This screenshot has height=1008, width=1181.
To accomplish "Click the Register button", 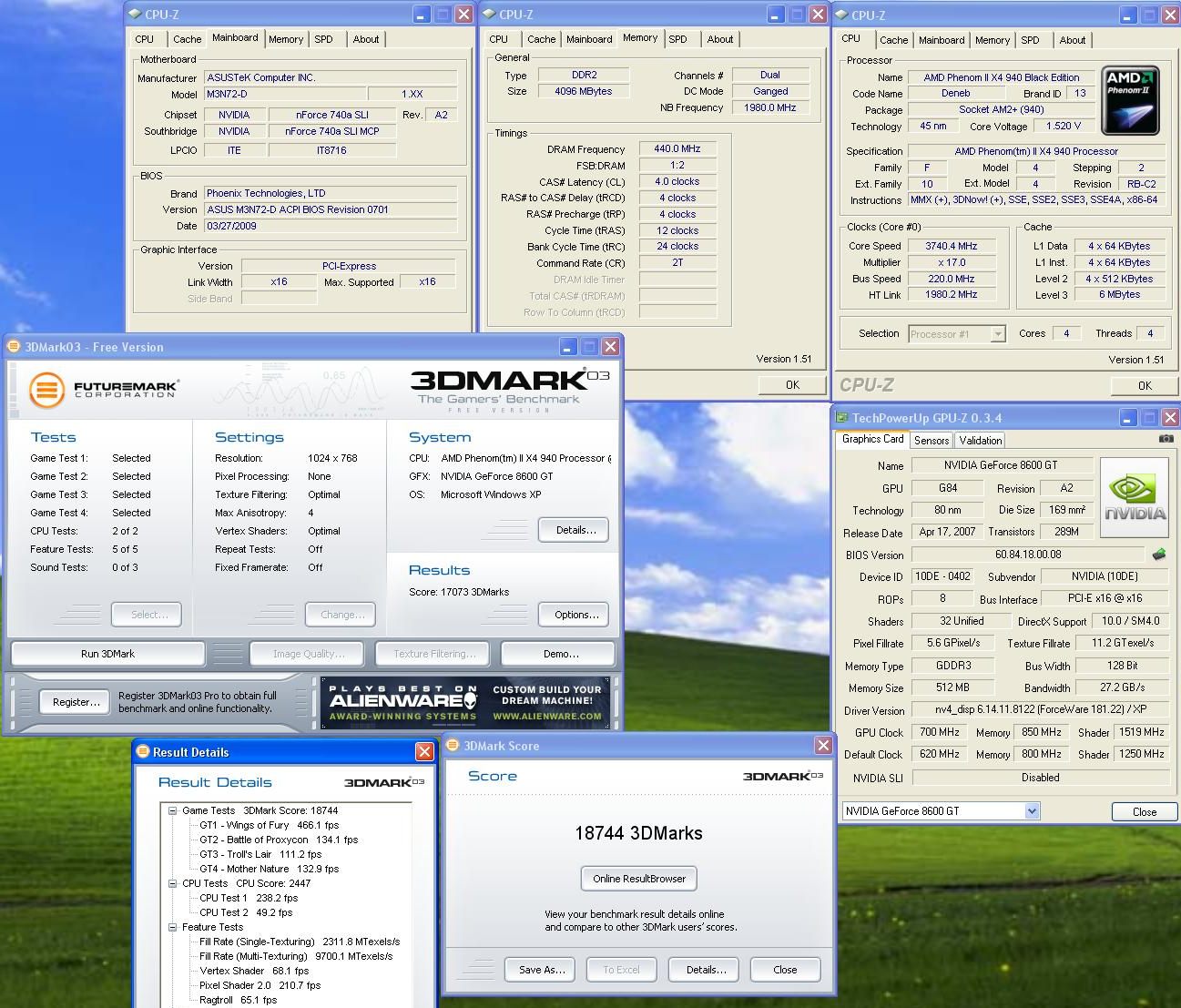I will pos(76,702).
